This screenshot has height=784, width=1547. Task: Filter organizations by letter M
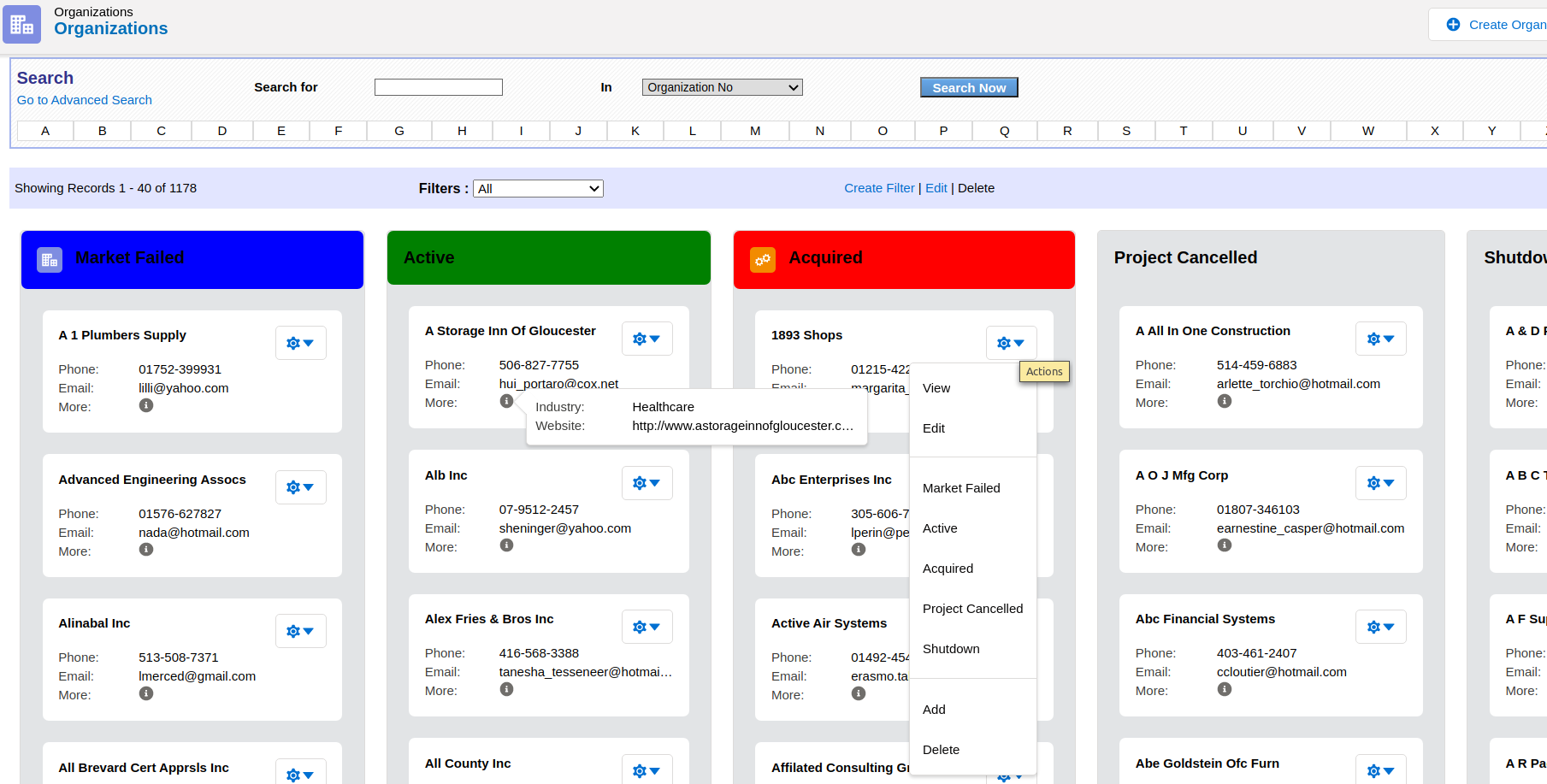[x=755, y=131]
